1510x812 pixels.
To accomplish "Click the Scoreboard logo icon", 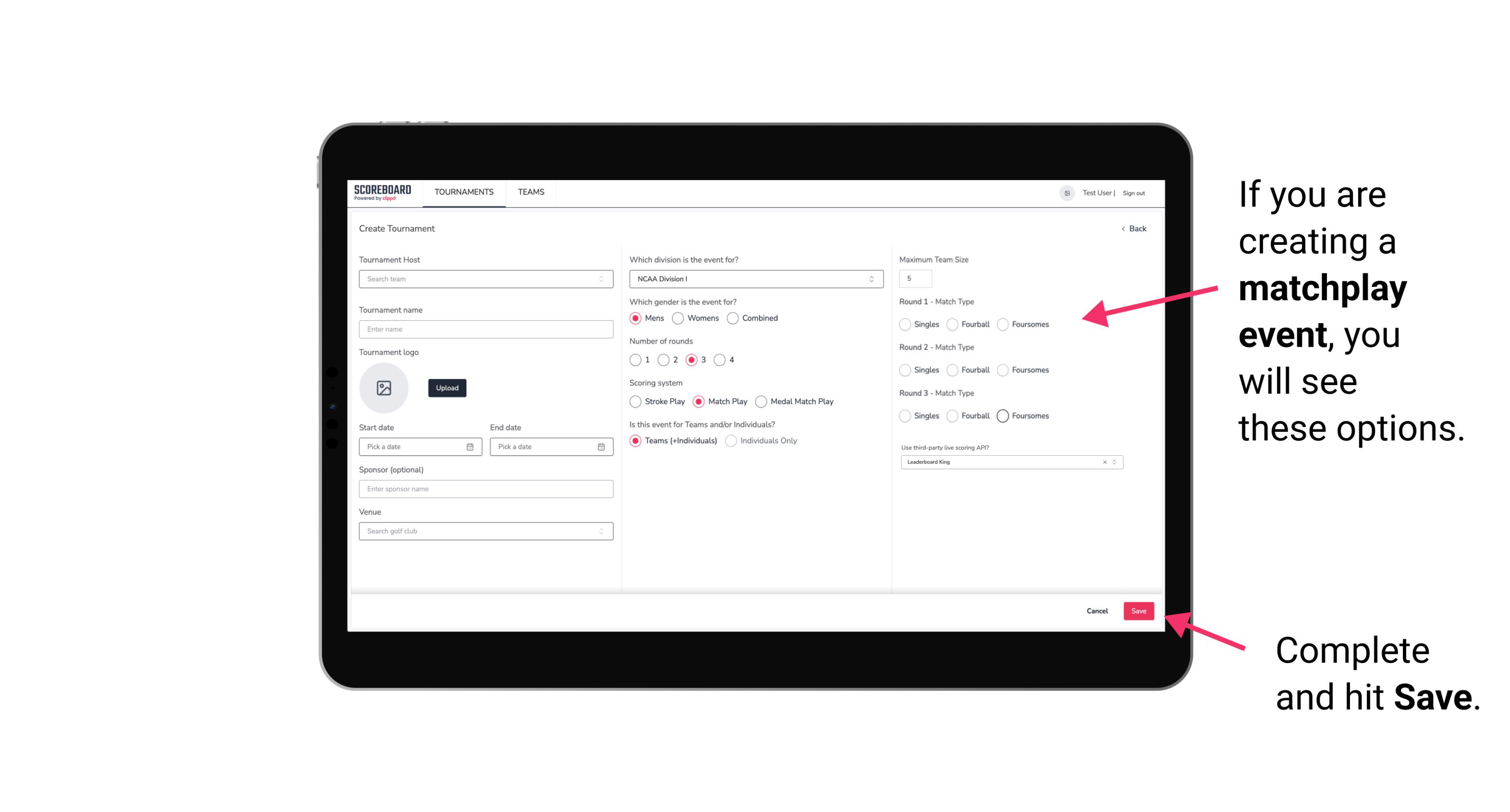I will (x=382, y=192).
